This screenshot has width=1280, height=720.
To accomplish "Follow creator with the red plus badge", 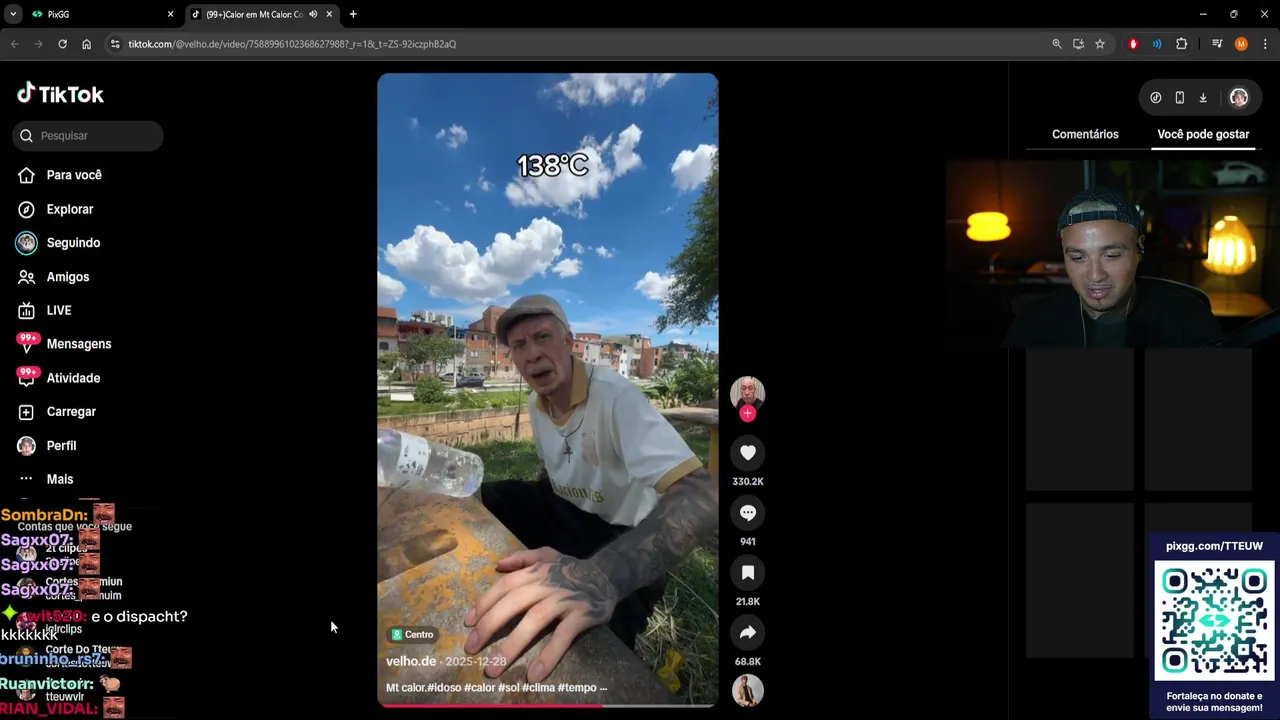I will 747,414.
